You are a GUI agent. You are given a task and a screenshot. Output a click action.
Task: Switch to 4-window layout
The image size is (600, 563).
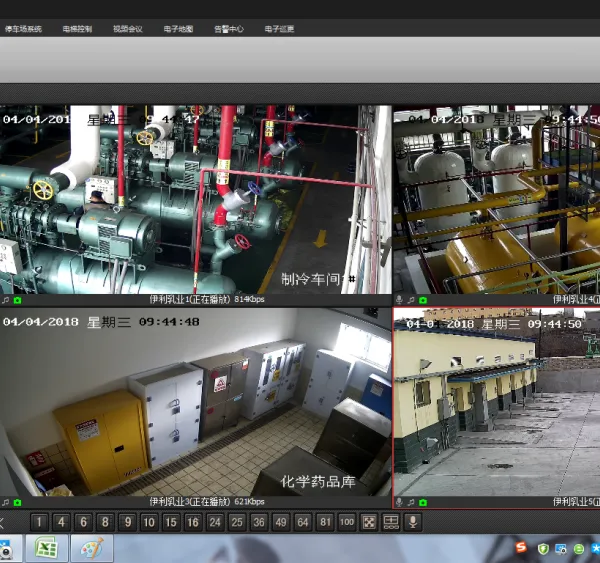point(61,522)
